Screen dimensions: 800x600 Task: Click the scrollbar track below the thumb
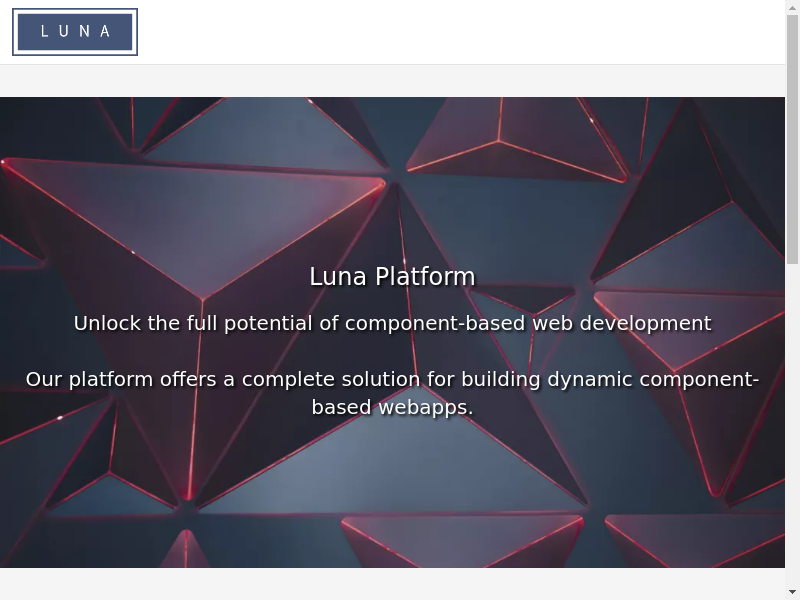coord(792,420)
